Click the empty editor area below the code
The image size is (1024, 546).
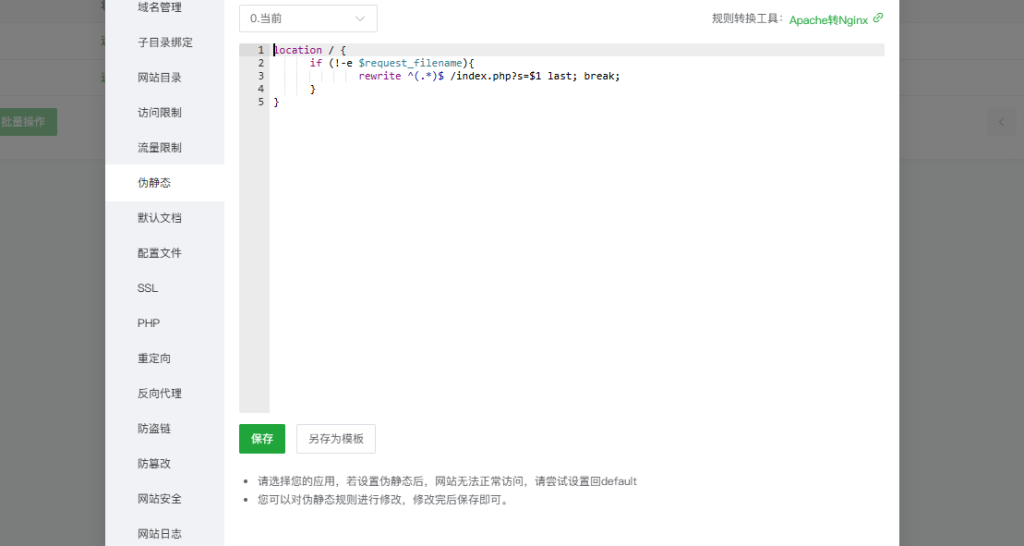click(x=577, y=261)
